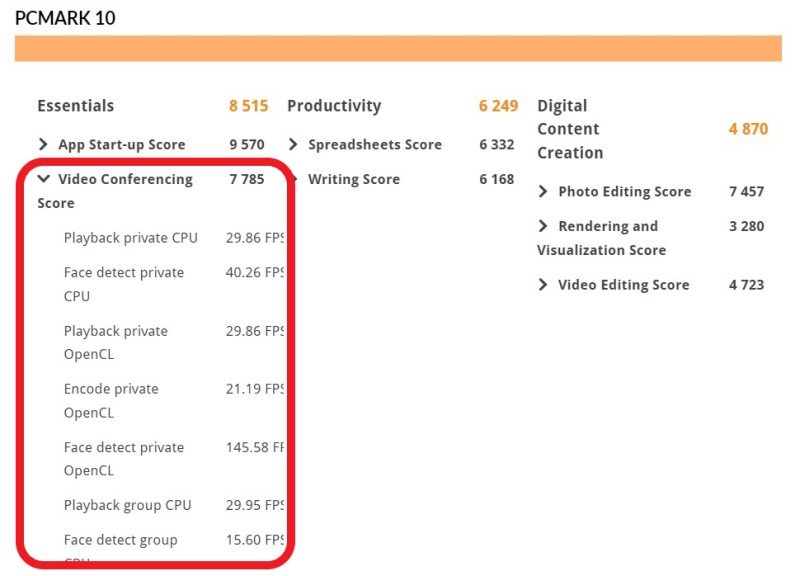Viewport: 800px width, 576px height.
Task: Select the Playback group CPU row
Action: [x=173, y=505]
